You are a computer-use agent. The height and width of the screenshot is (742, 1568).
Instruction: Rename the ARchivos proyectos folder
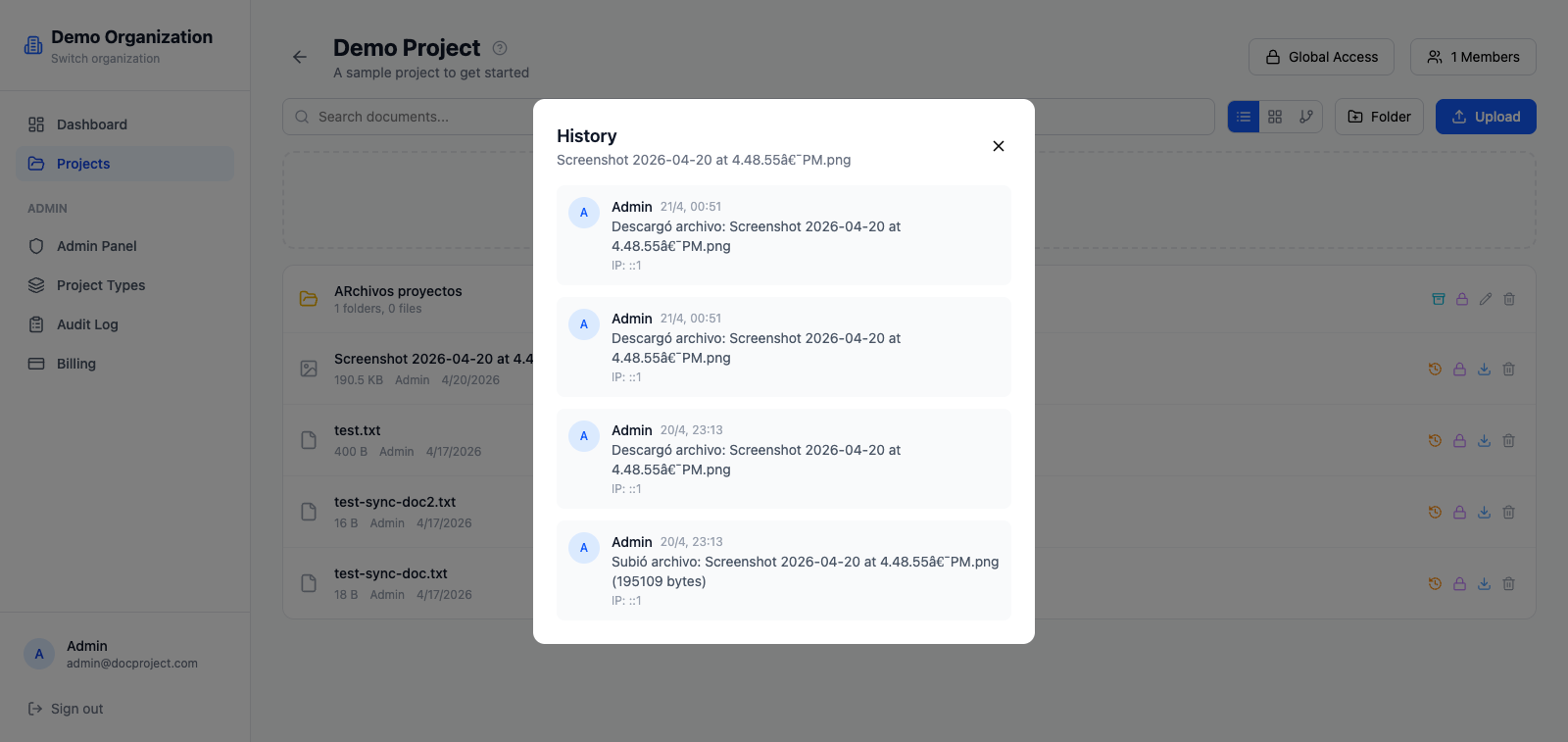[1486, 299]
